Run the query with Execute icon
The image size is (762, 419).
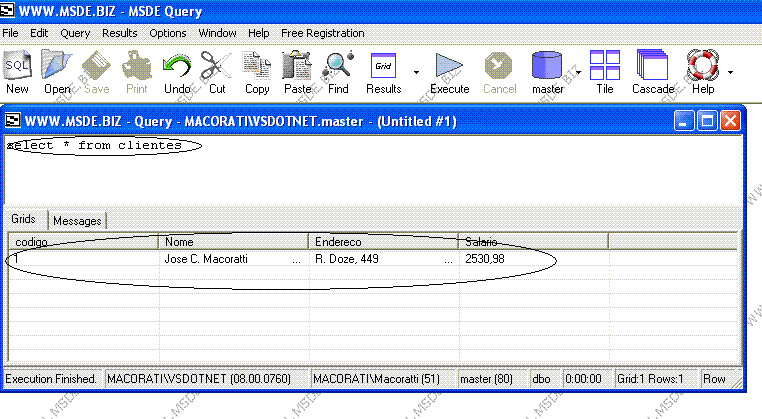pyautogui.click(x=449, y=72)
